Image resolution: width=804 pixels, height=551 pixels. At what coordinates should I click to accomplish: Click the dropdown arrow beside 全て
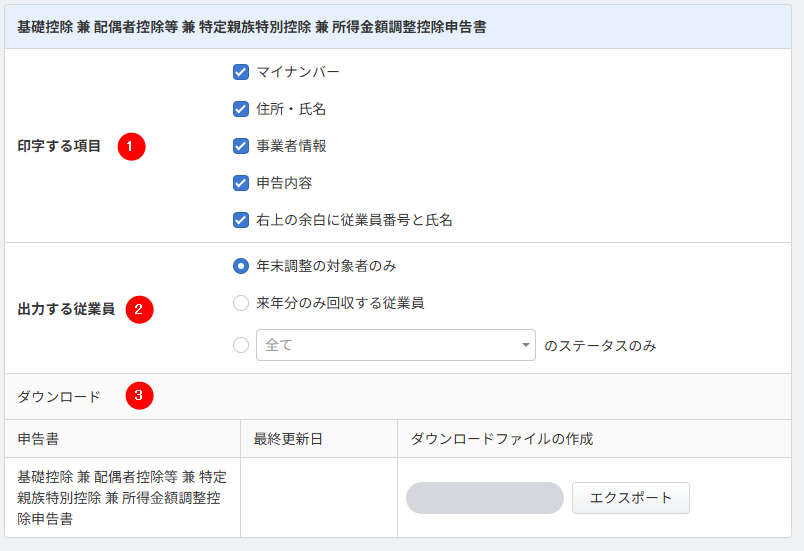(x=526, y=346)
